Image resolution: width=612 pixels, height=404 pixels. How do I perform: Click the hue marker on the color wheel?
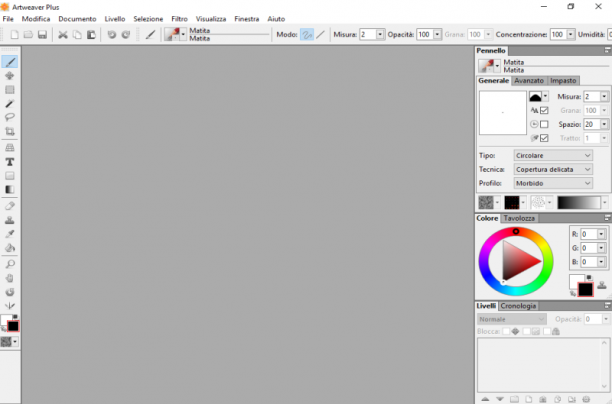[516, 231]
